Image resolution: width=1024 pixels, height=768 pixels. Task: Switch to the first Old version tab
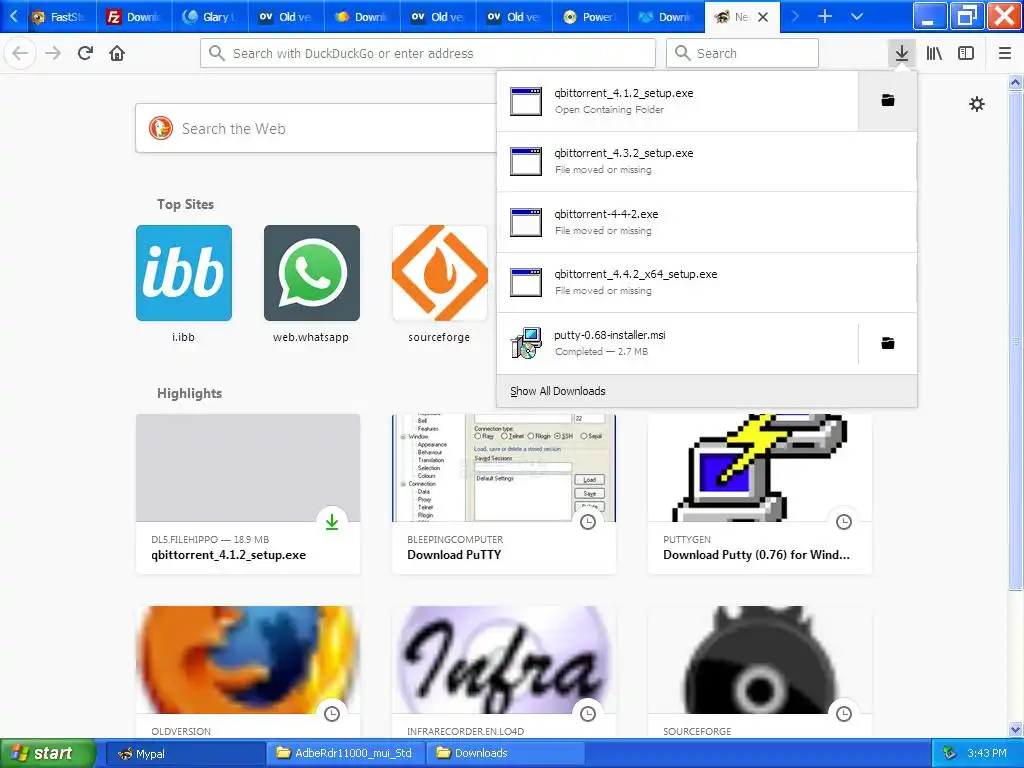286,17
